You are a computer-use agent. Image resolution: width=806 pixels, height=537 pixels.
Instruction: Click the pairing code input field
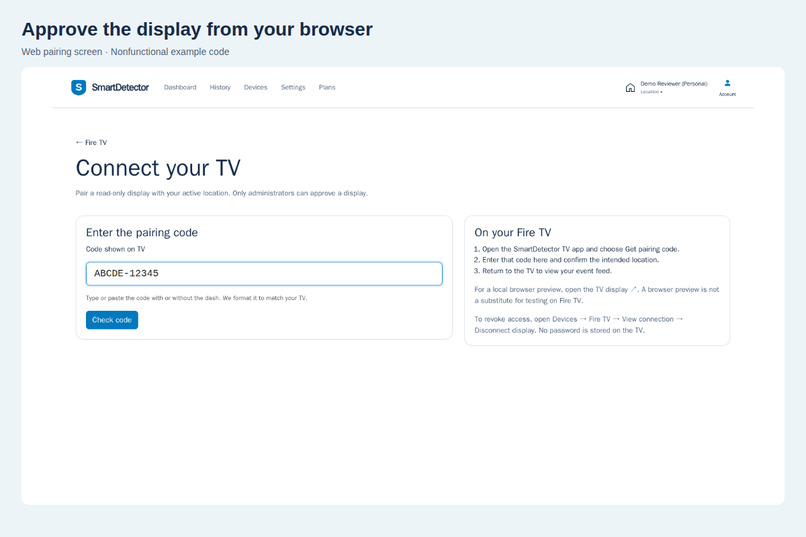click(x=264, y=273)
